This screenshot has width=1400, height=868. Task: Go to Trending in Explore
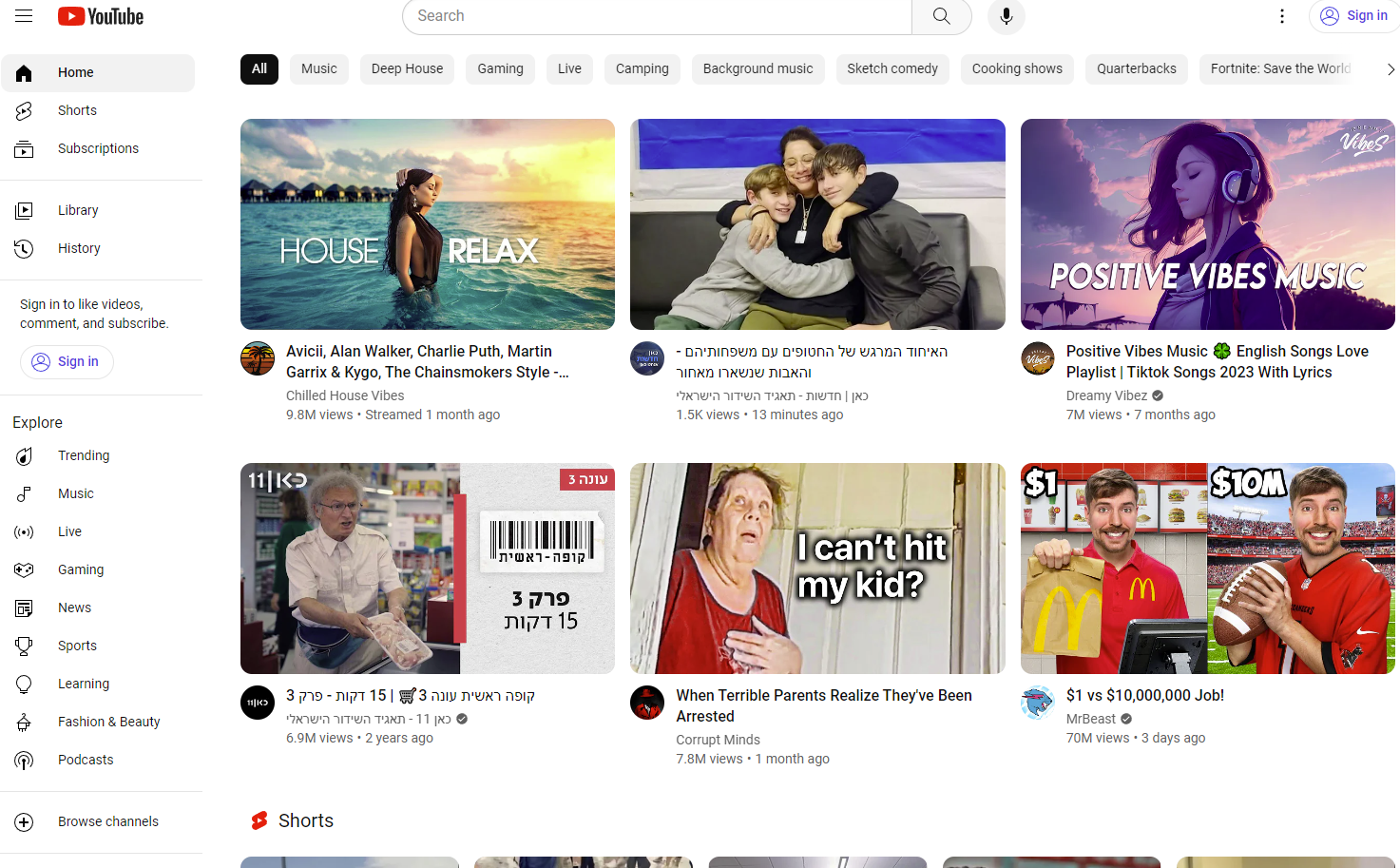(x=84, y=455)
